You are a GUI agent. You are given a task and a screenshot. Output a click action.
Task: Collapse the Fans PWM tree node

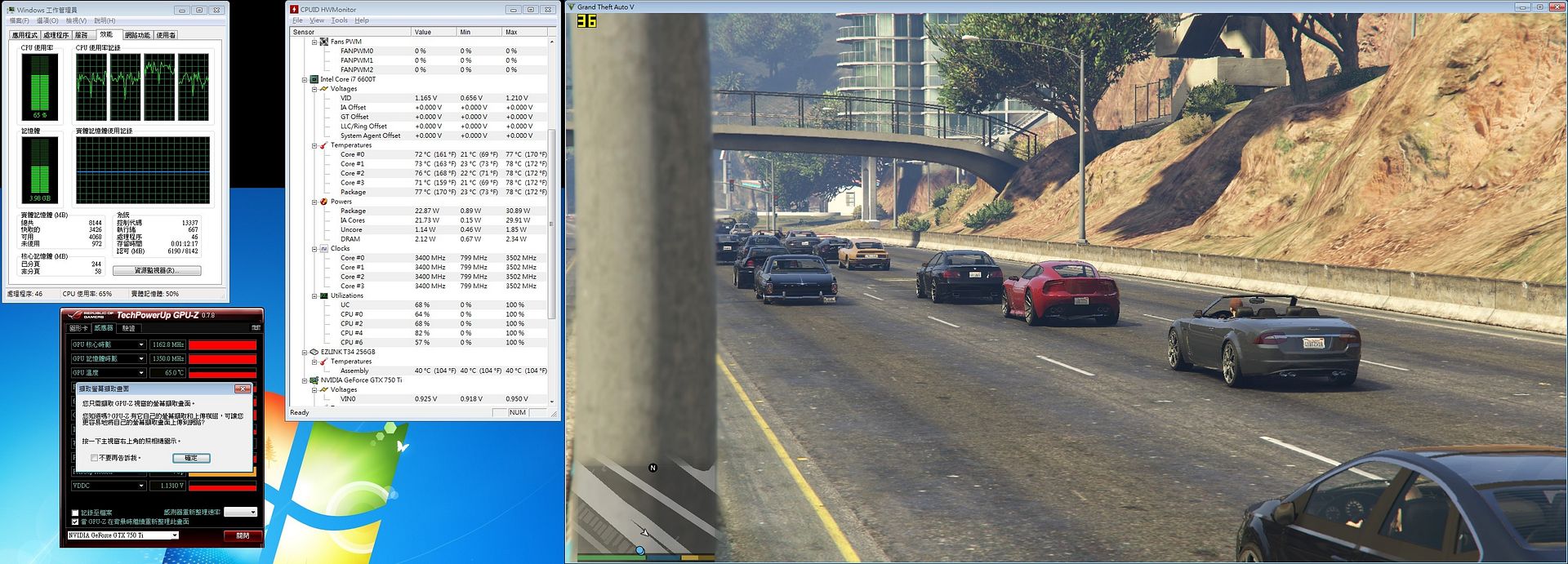[314, 42]
